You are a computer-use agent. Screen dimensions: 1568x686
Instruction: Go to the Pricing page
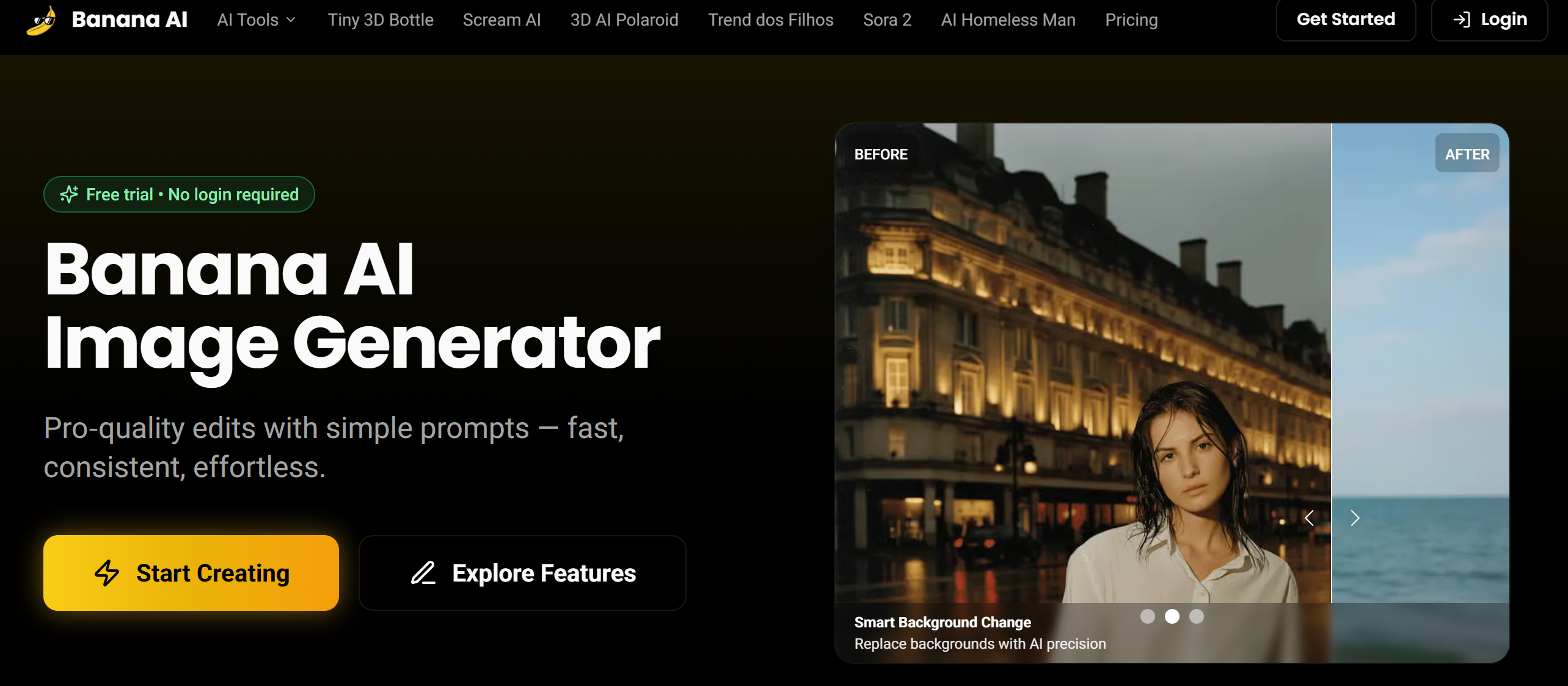(1131, 20)
